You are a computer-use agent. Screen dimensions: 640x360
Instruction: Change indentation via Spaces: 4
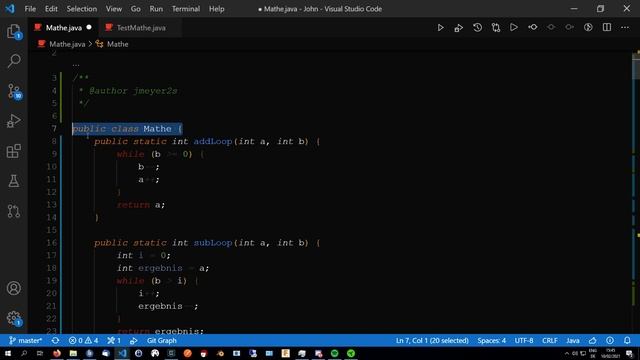point(491,340)
